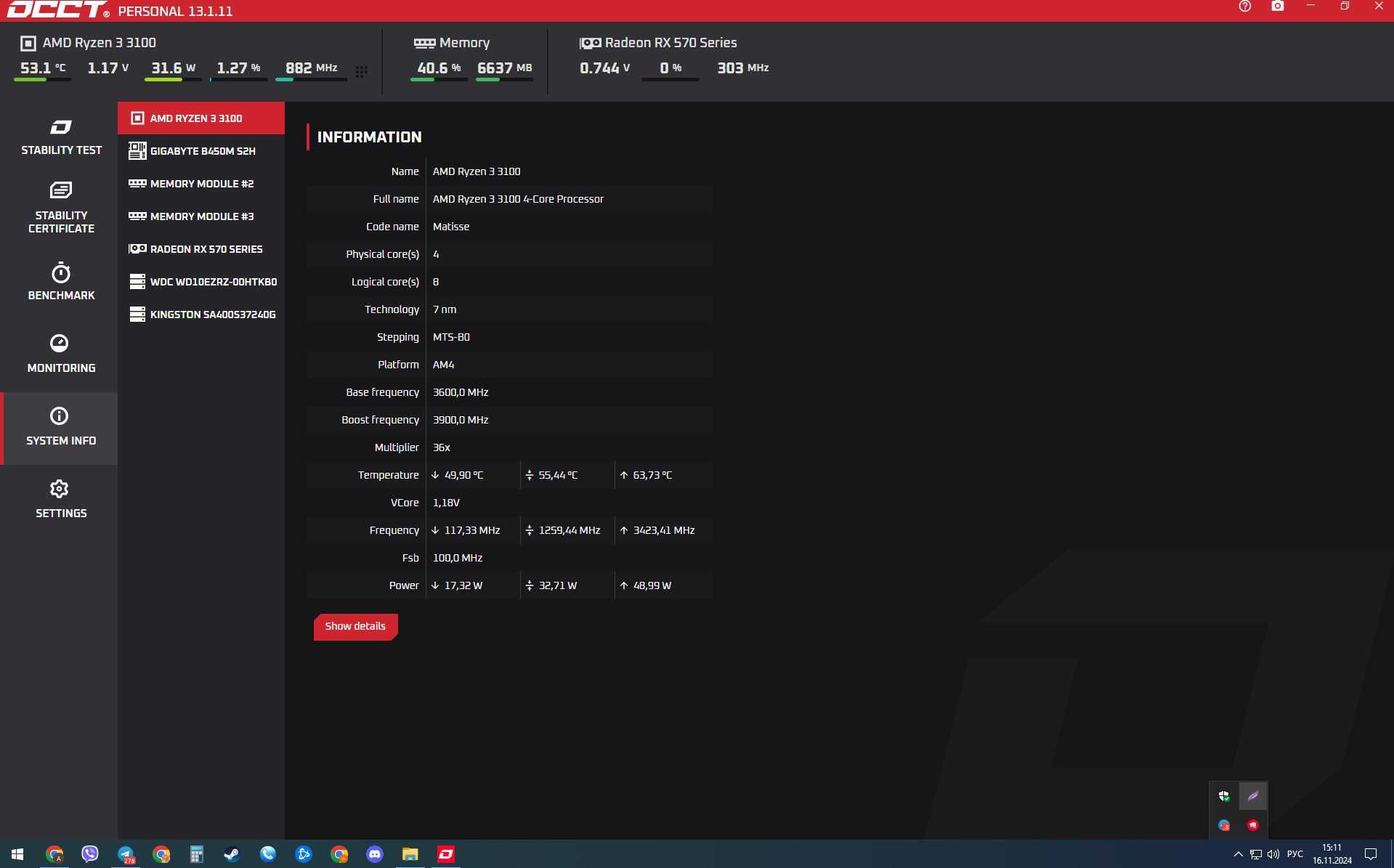
Task: Open Viber from the taskbar
Action: [90, 854]
